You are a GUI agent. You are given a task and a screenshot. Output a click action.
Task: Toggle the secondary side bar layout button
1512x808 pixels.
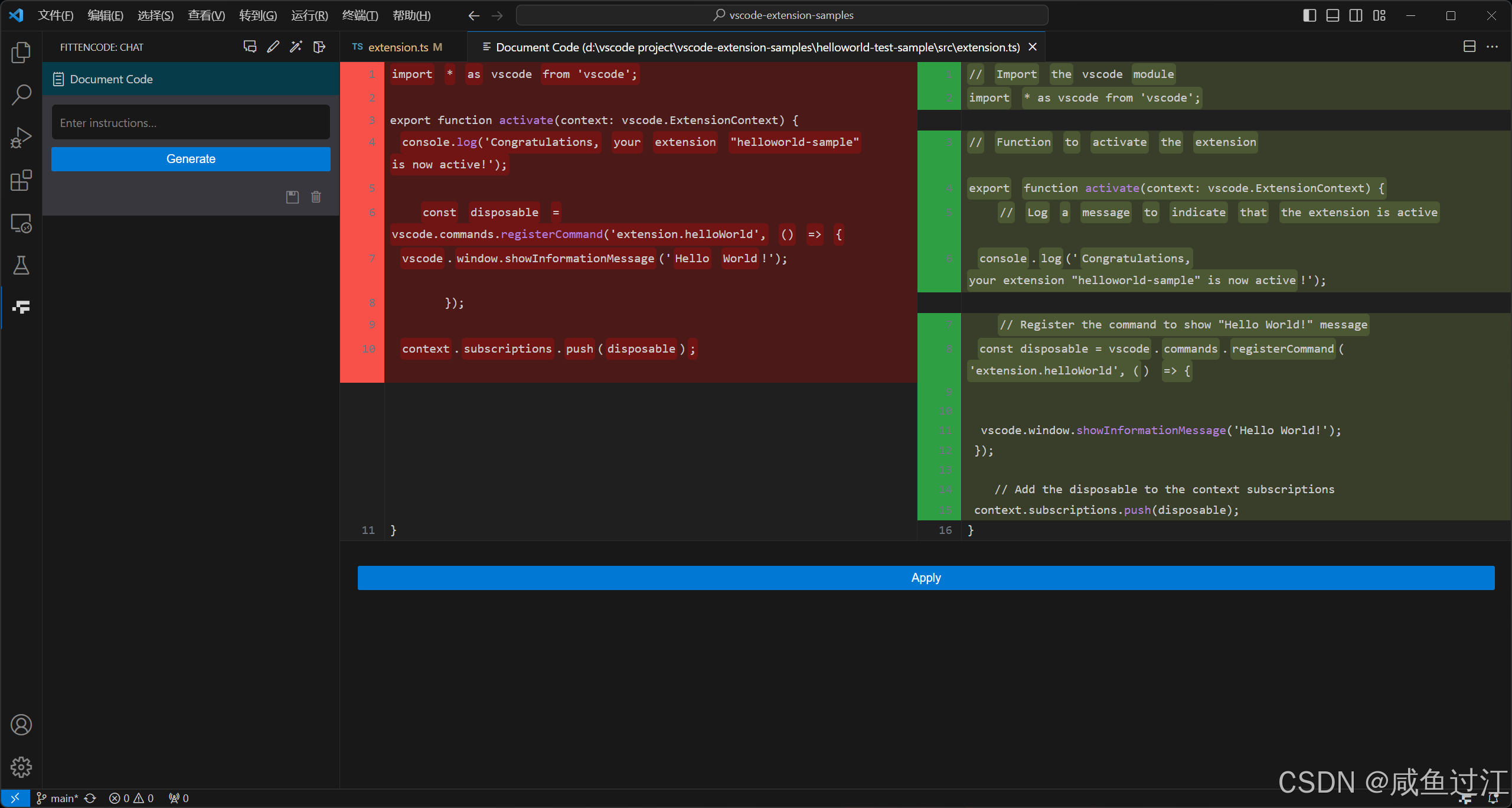click(1356, 15)
